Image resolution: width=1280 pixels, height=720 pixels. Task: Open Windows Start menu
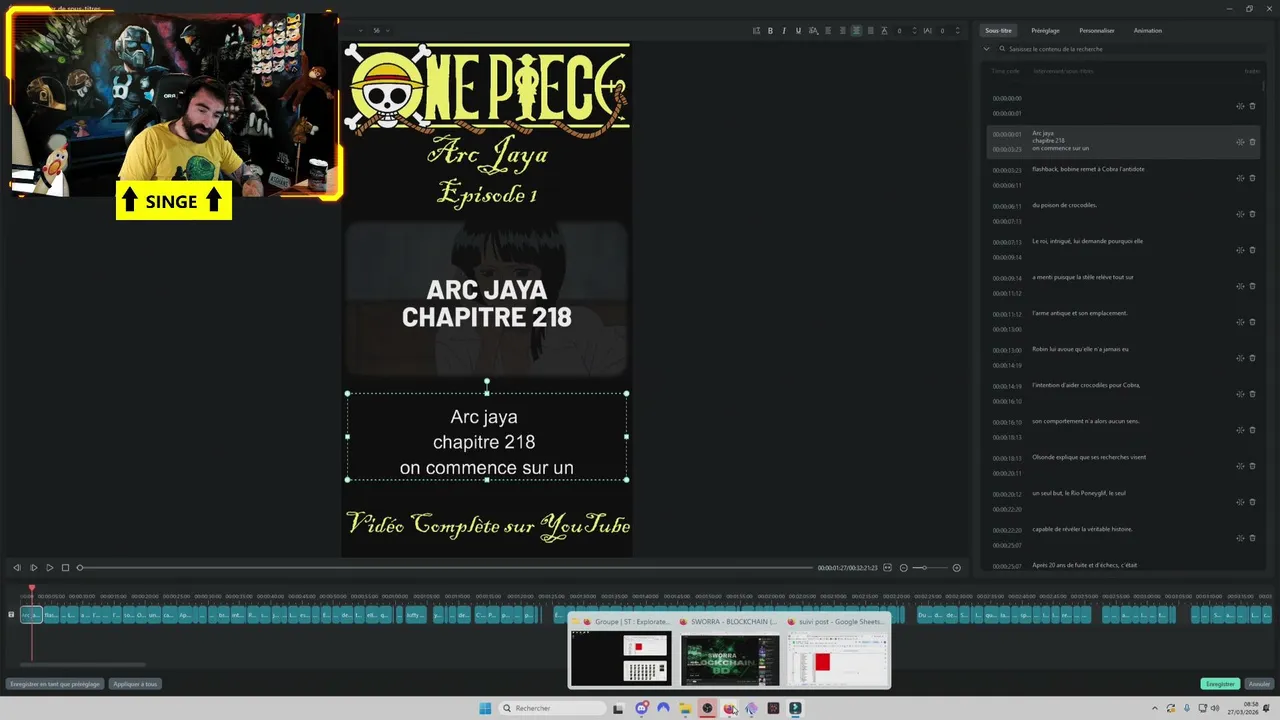coord(485,708)
